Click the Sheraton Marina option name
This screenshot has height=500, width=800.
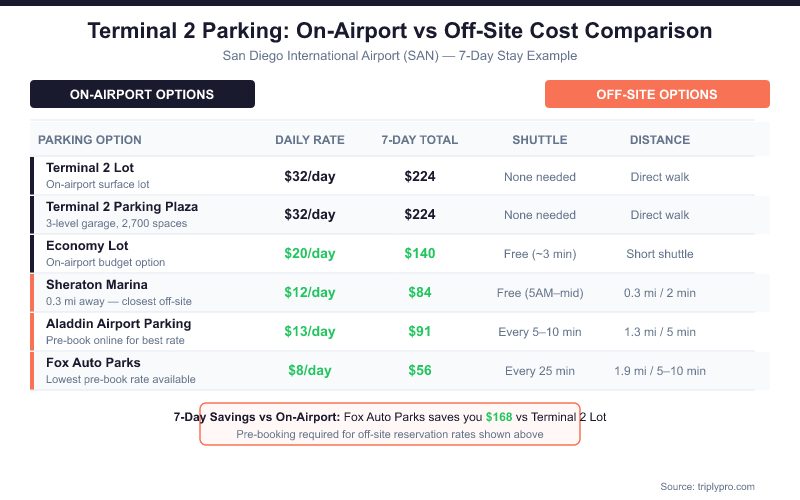97,285
